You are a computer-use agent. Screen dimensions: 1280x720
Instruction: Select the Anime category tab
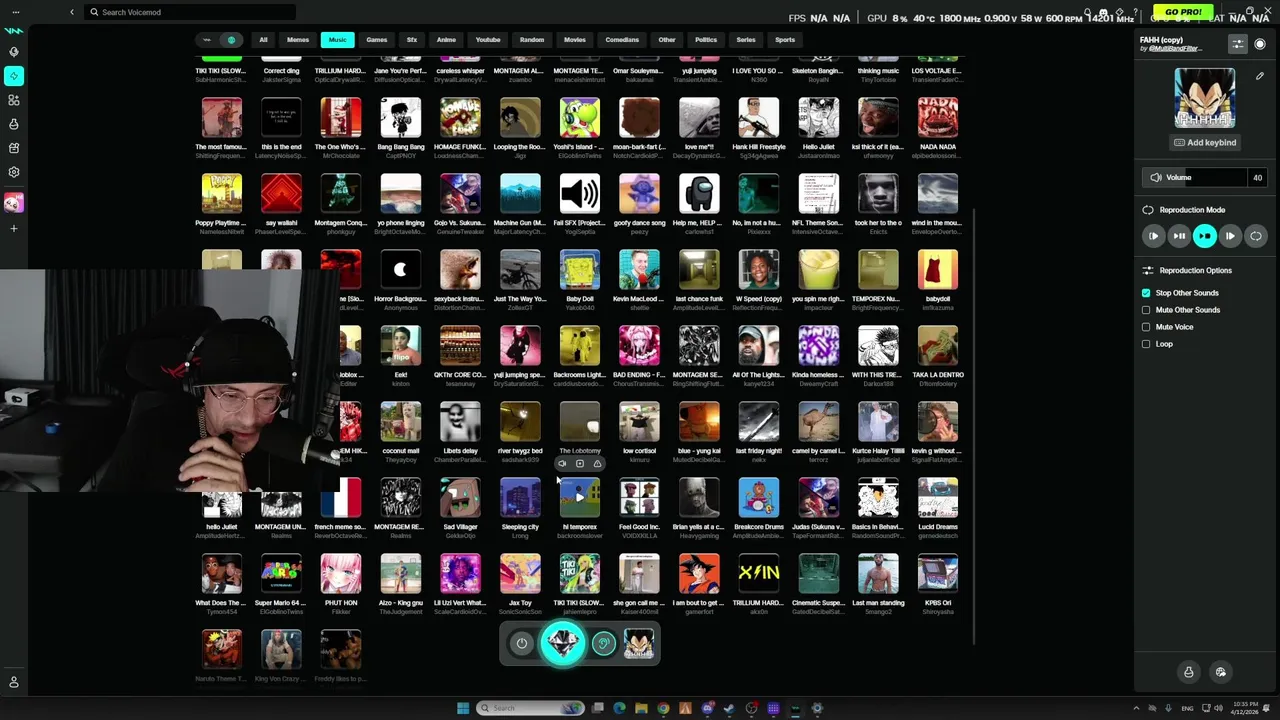446,40
